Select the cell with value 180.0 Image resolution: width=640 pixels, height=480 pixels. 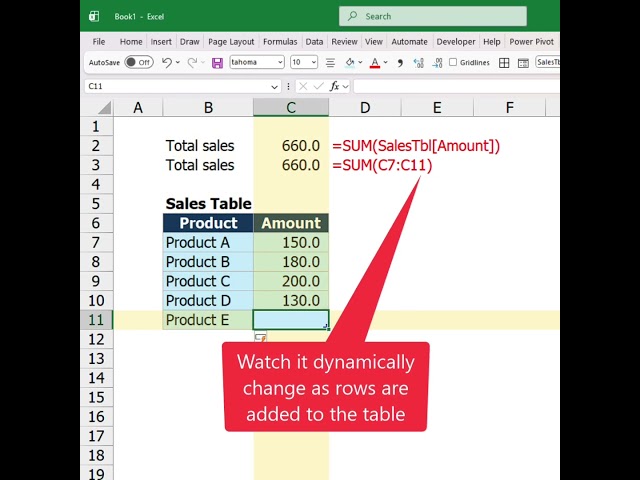point(291,262)
